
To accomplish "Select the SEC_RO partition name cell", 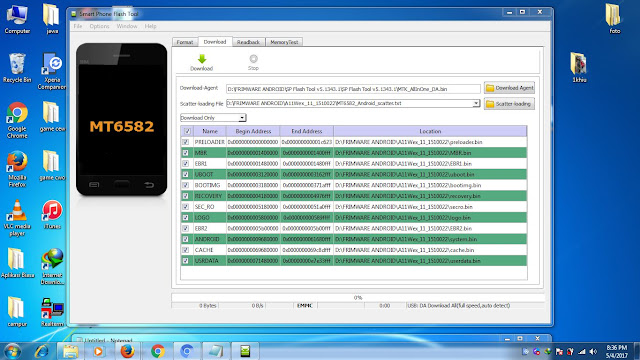I will click(x=209, y=207).
